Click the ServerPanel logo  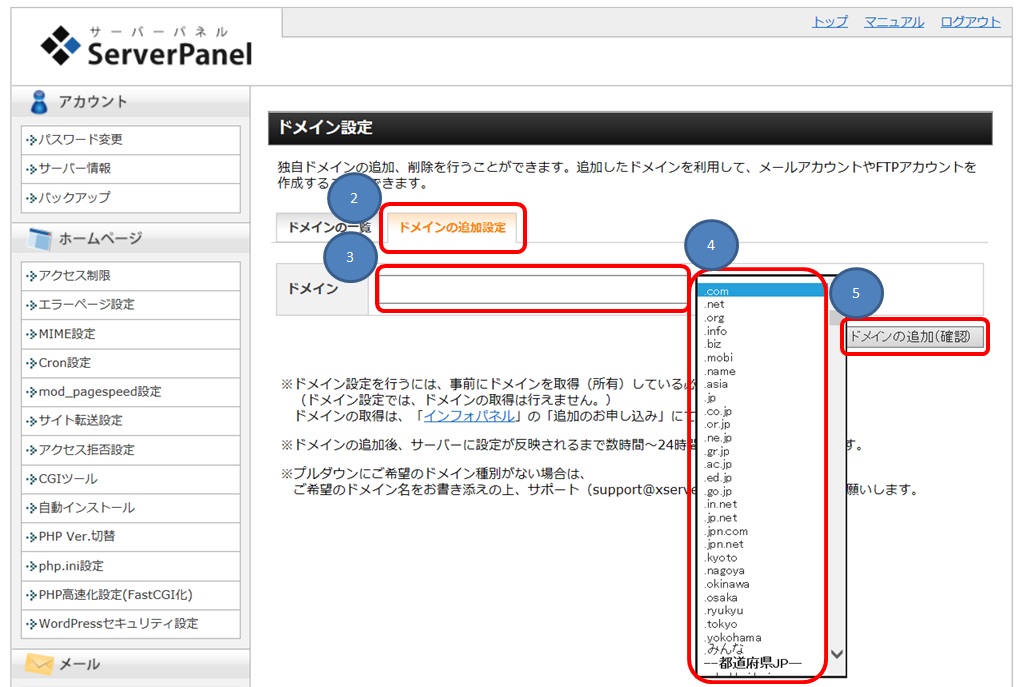(x=147, y=46)
